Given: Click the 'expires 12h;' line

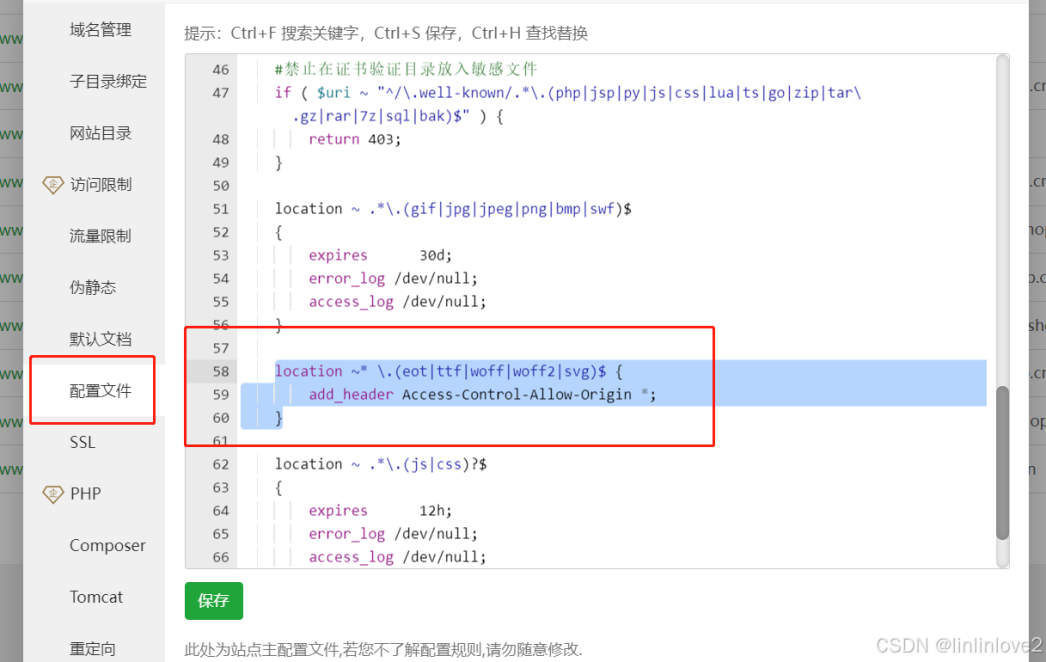Looking at the screenshot, I should click(380, 511).
